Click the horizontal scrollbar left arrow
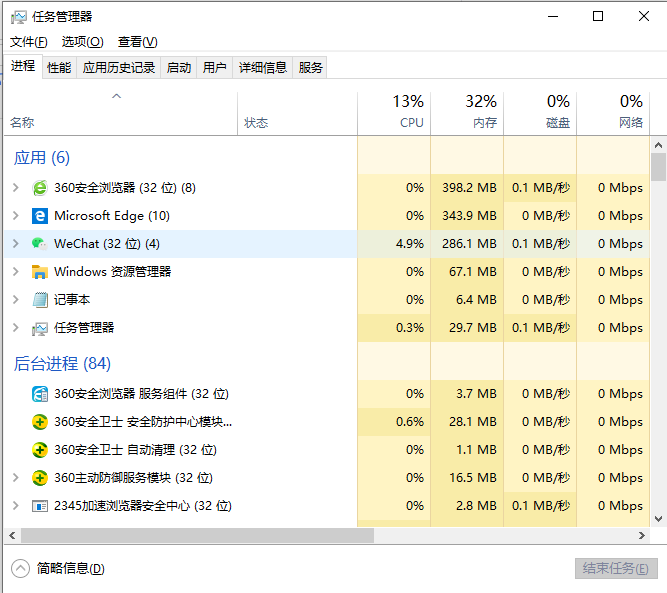The width and height of the screenshot is (667, 593). pos(12,536)
